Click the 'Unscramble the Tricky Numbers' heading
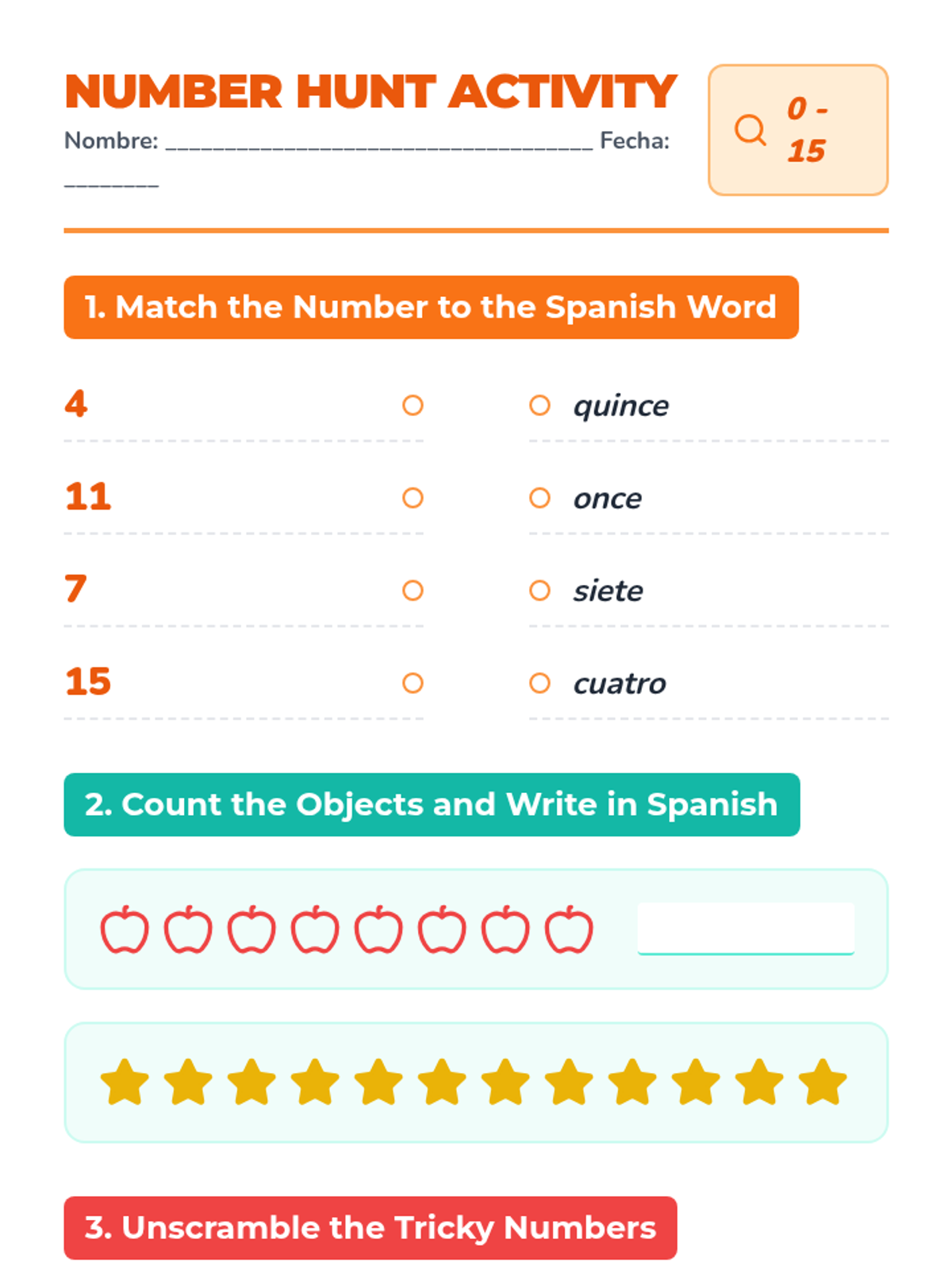This screenshot has height=1270, width=952. [x=370, y=1228]
